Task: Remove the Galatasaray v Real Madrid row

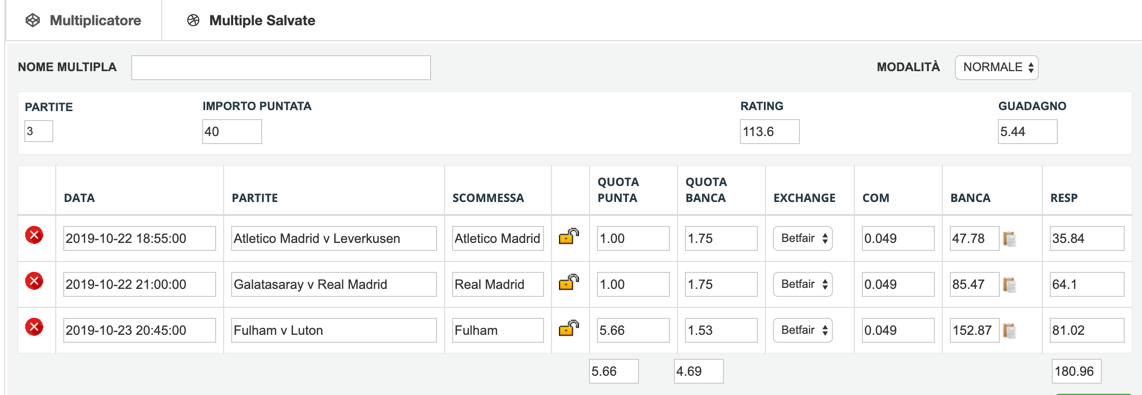Action: pos(34,281)
